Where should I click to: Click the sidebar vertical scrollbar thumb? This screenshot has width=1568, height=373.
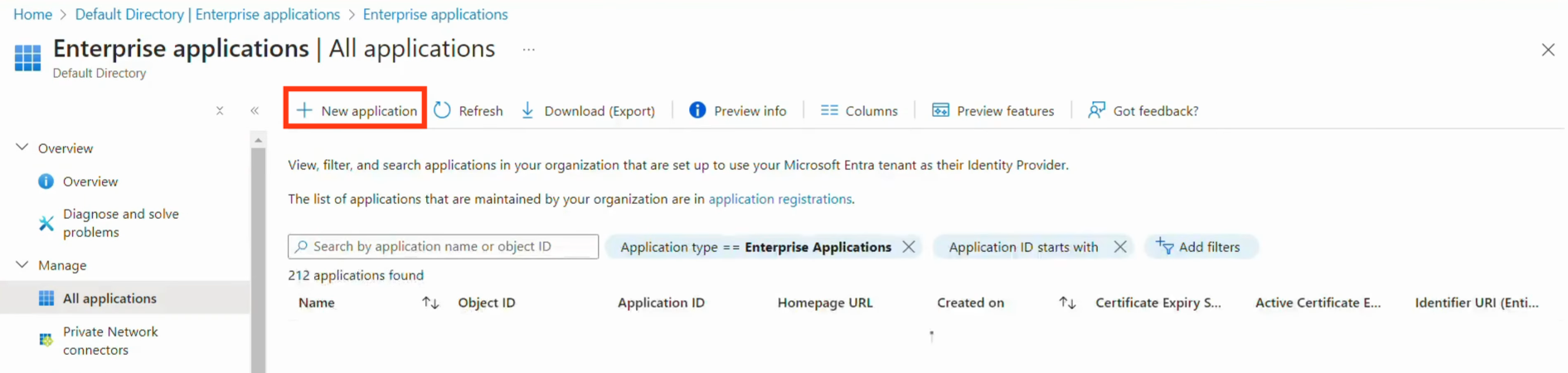click(258, 259)
